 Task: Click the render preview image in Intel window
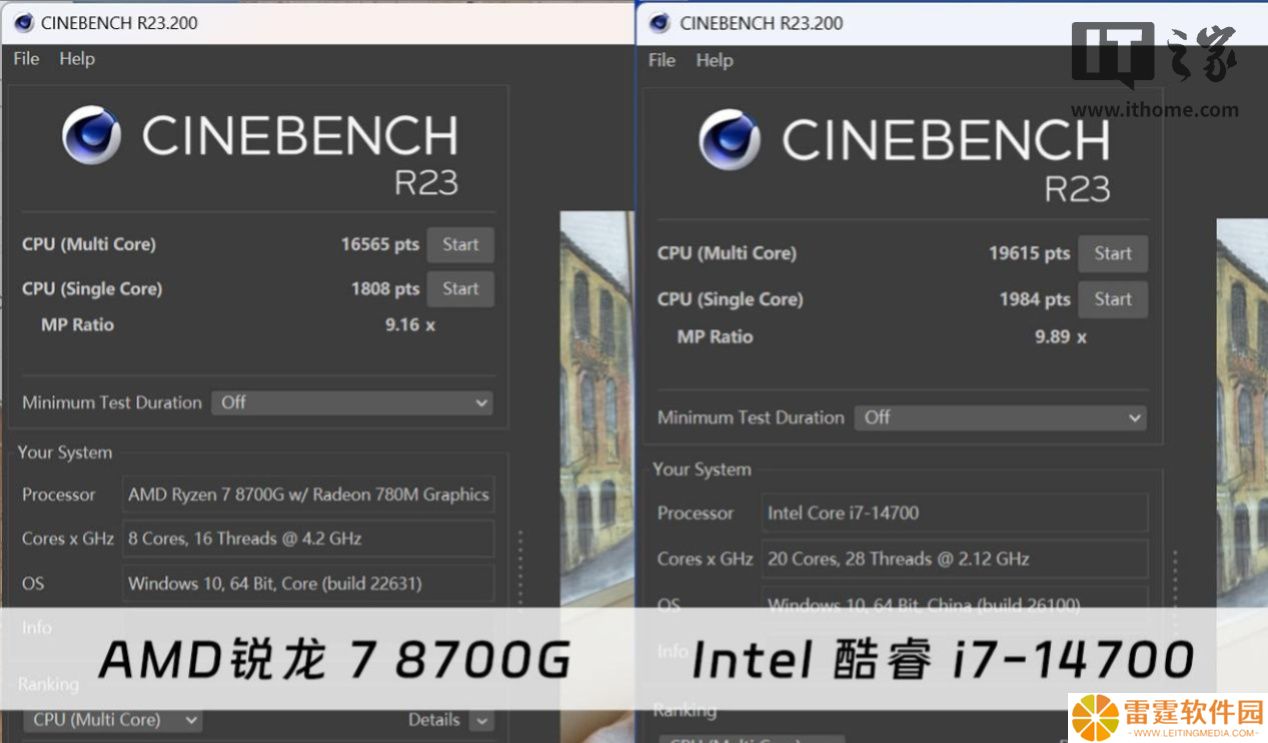(x=1242, y=412)
